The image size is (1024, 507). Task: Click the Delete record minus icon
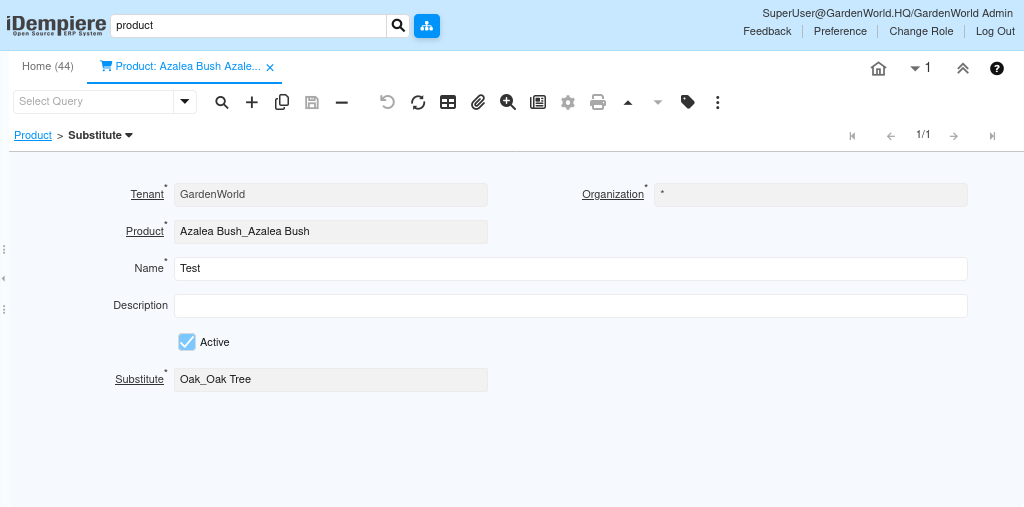point(342,102)
